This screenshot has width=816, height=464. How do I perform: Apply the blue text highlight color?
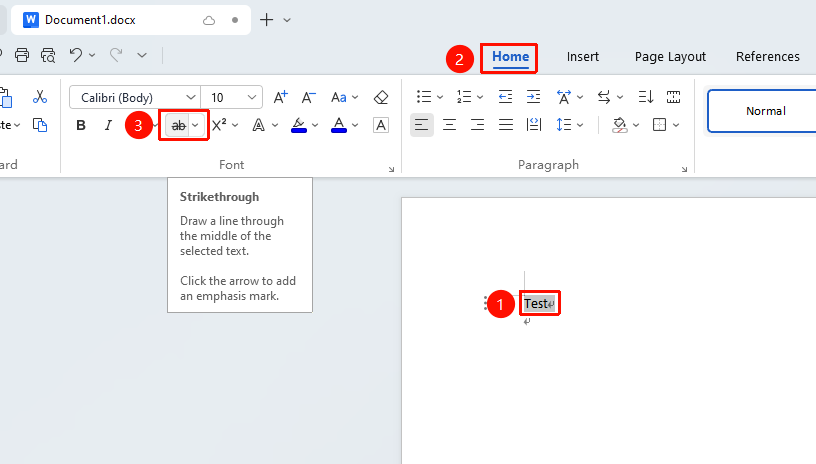point(298,125)
